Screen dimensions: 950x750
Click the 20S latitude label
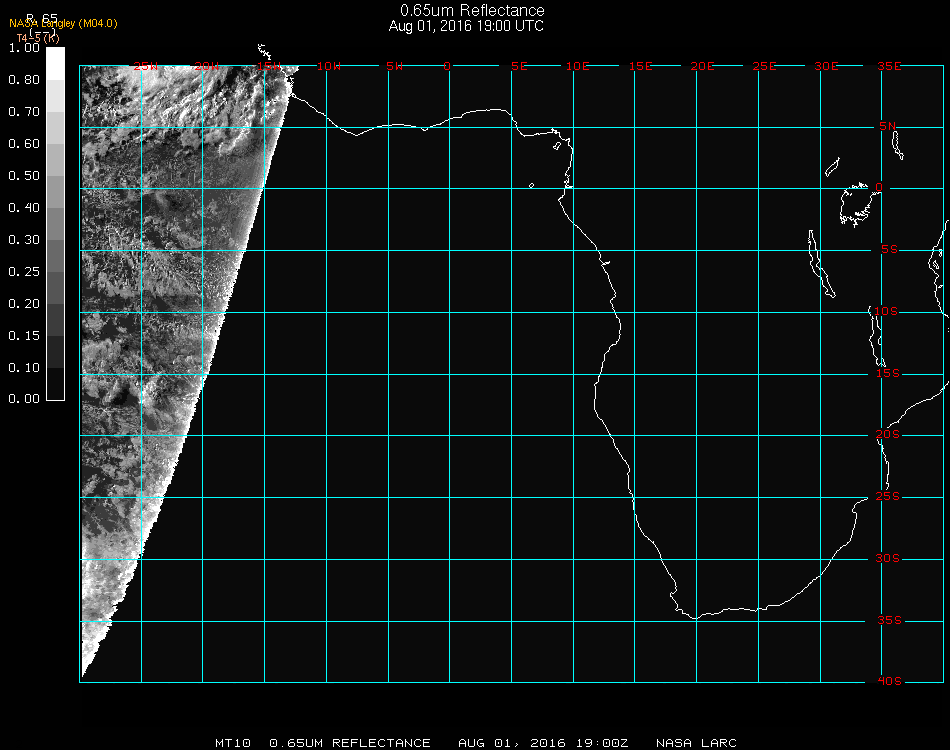[888, 435]
